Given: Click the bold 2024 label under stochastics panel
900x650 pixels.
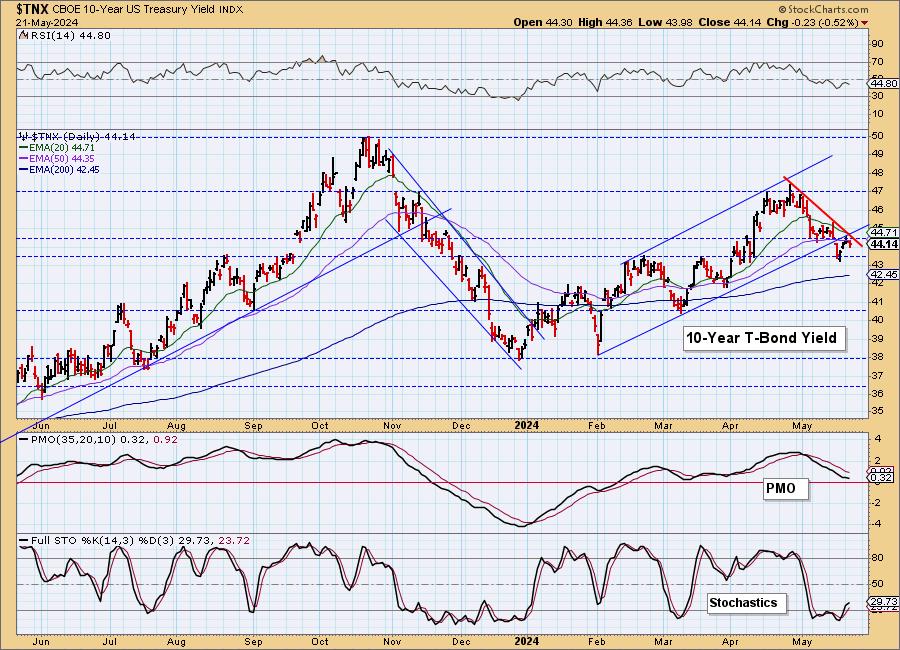Looking at the screenshot, I should coord(526,641).
